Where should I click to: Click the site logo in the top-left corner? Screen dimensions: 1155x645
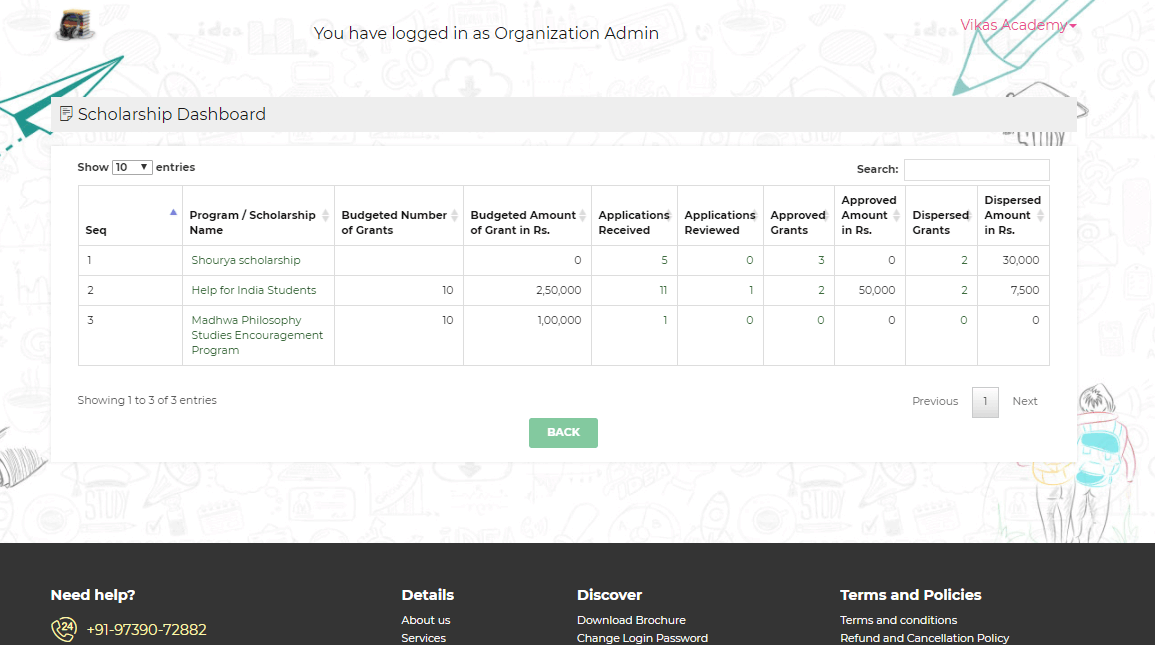(x=74, y=26)
